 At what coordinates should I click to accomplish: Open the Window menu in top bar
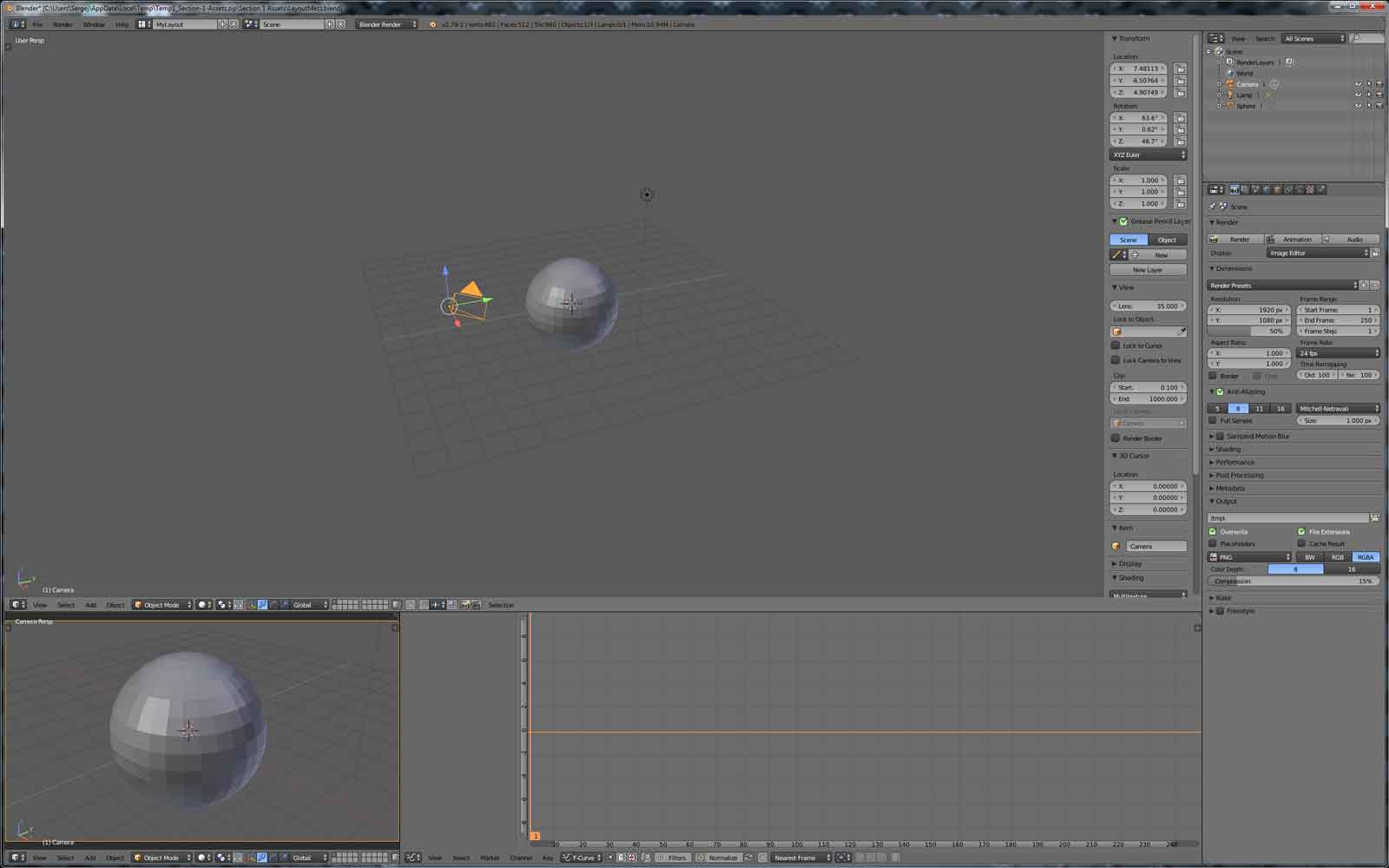click(94, 24)
